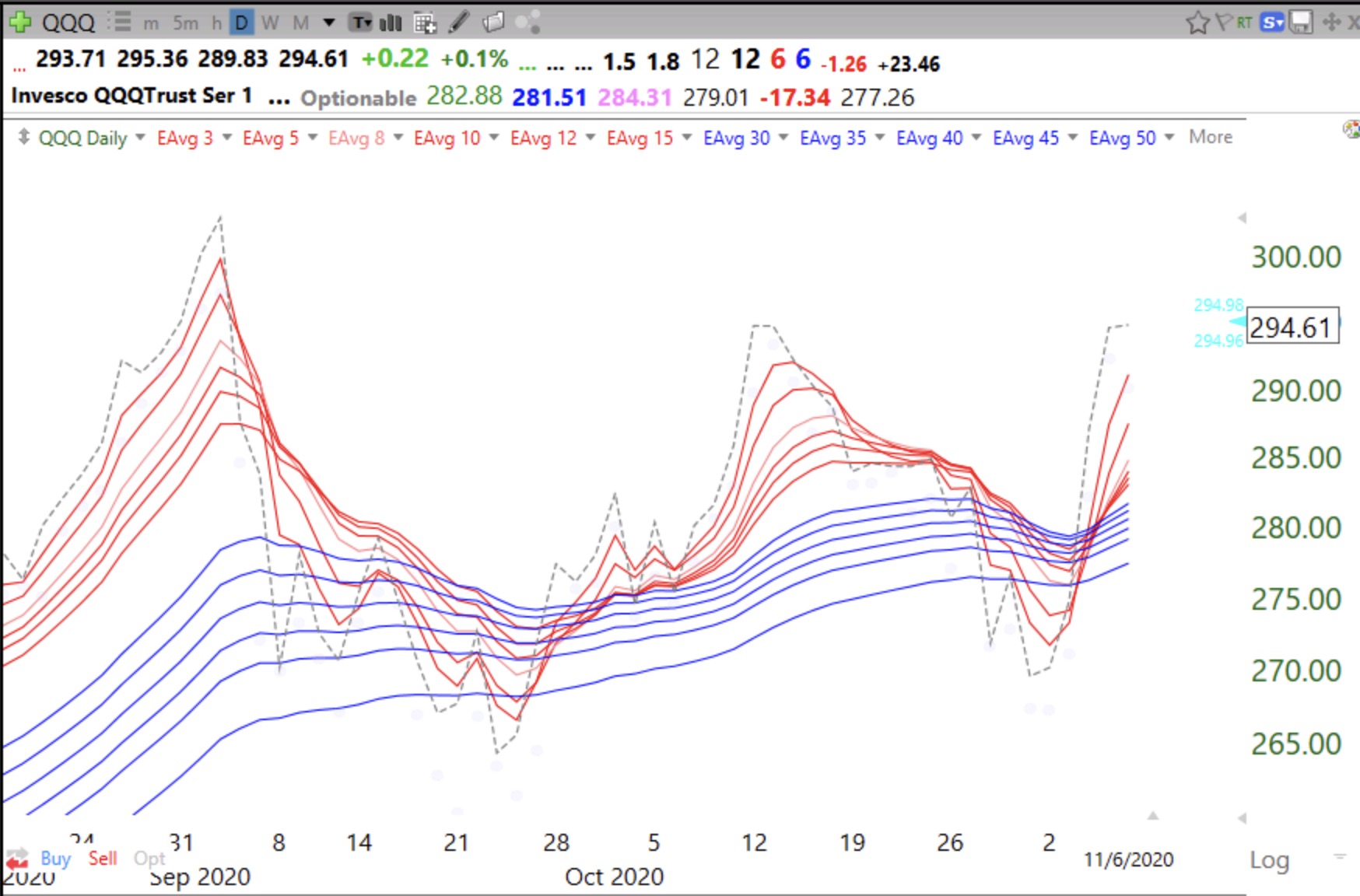
Task: Open the timeframe dropdown arrow after M
Action: tap(329, 23)
